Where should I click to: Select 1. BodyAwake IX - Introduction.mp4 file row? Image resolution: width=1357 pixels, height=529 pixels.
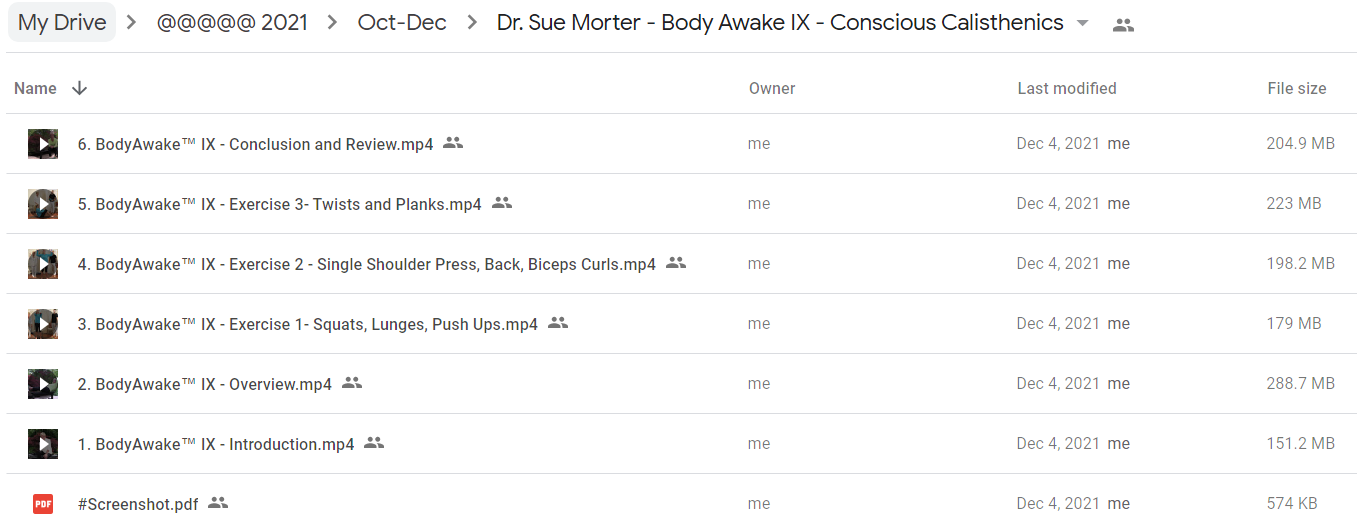(x=678, y=444)
